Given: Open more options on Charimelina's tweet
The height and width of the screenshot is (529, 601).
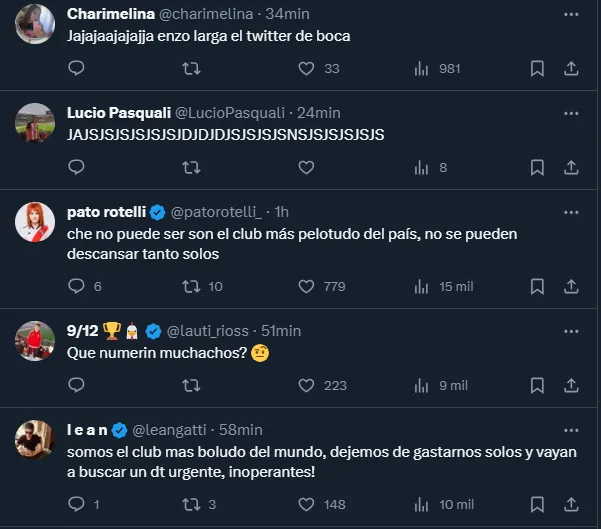Looking at the screenshot, I should (x=571, y=15).
